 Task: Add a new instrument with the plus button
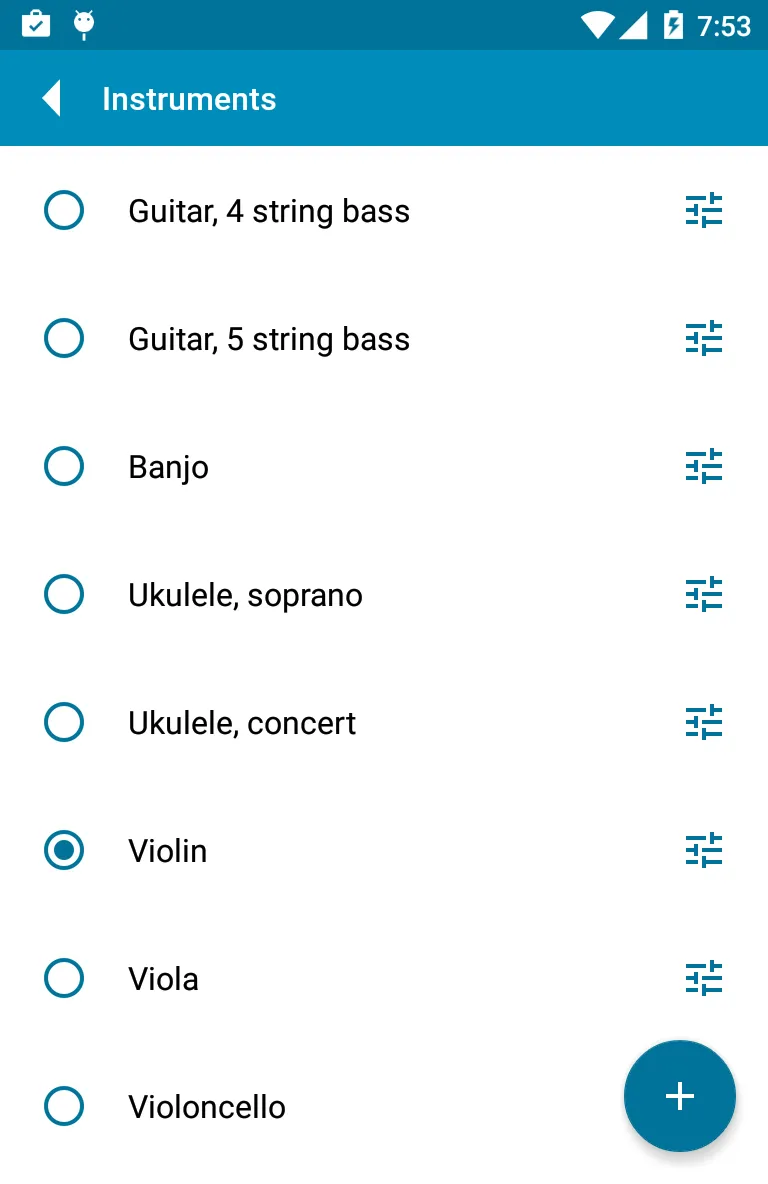click(679, 1096)
